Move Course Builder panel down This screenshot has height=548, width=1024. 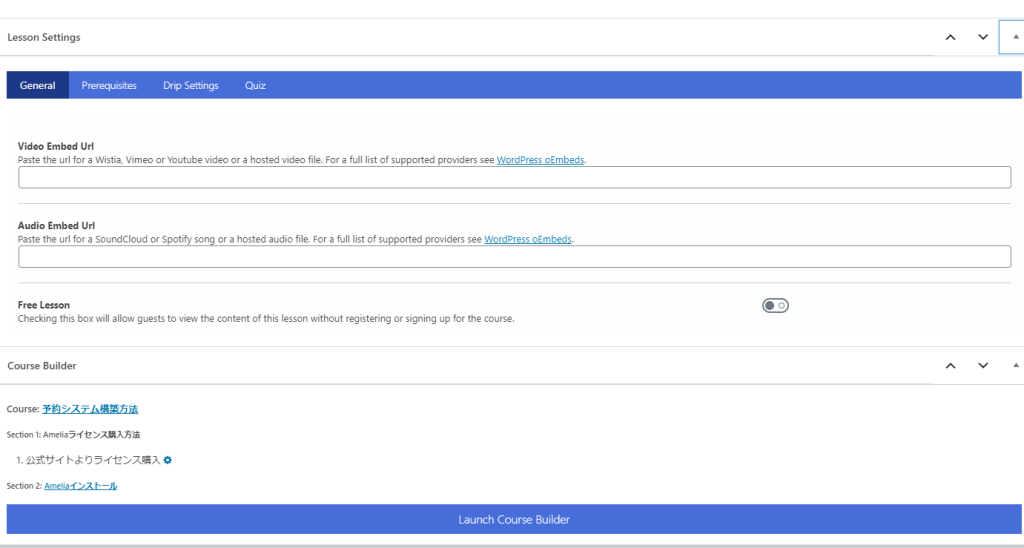(x=983, y=366)
